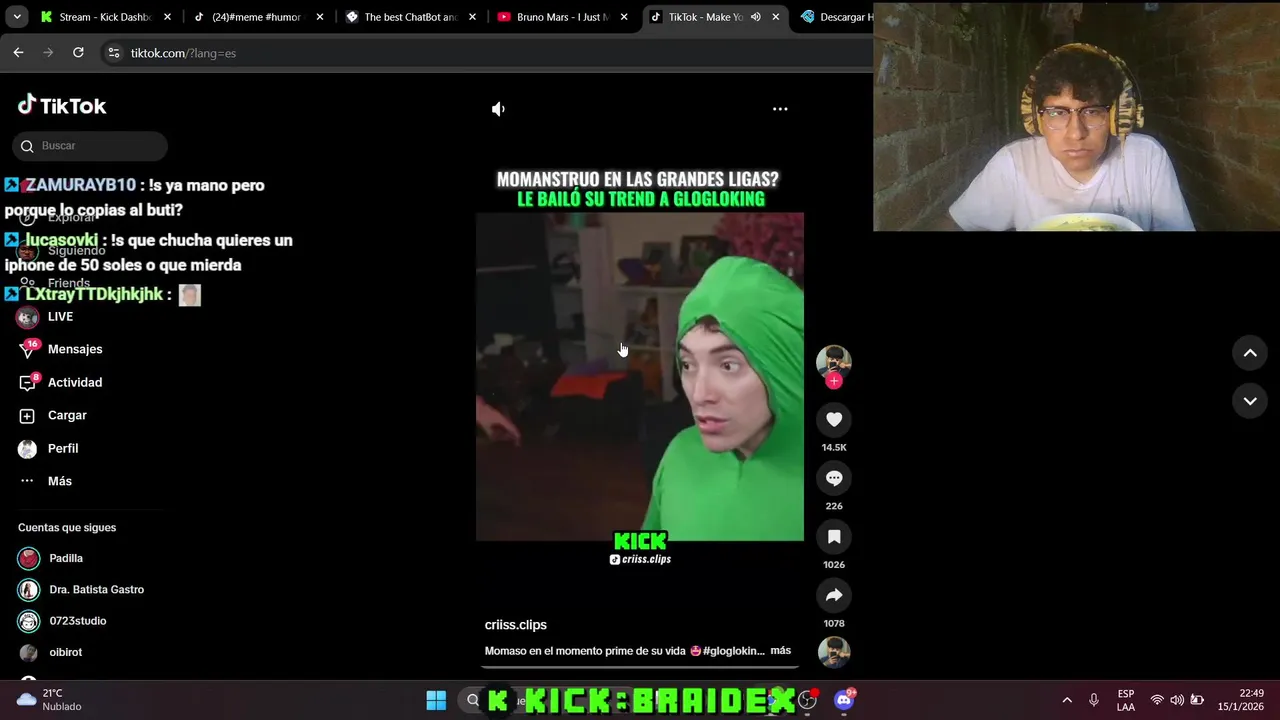The height and width of the screenshot is (720, 1280).
Task: Mute the TikTok video with speaker icon
Action: coord(498,109)
